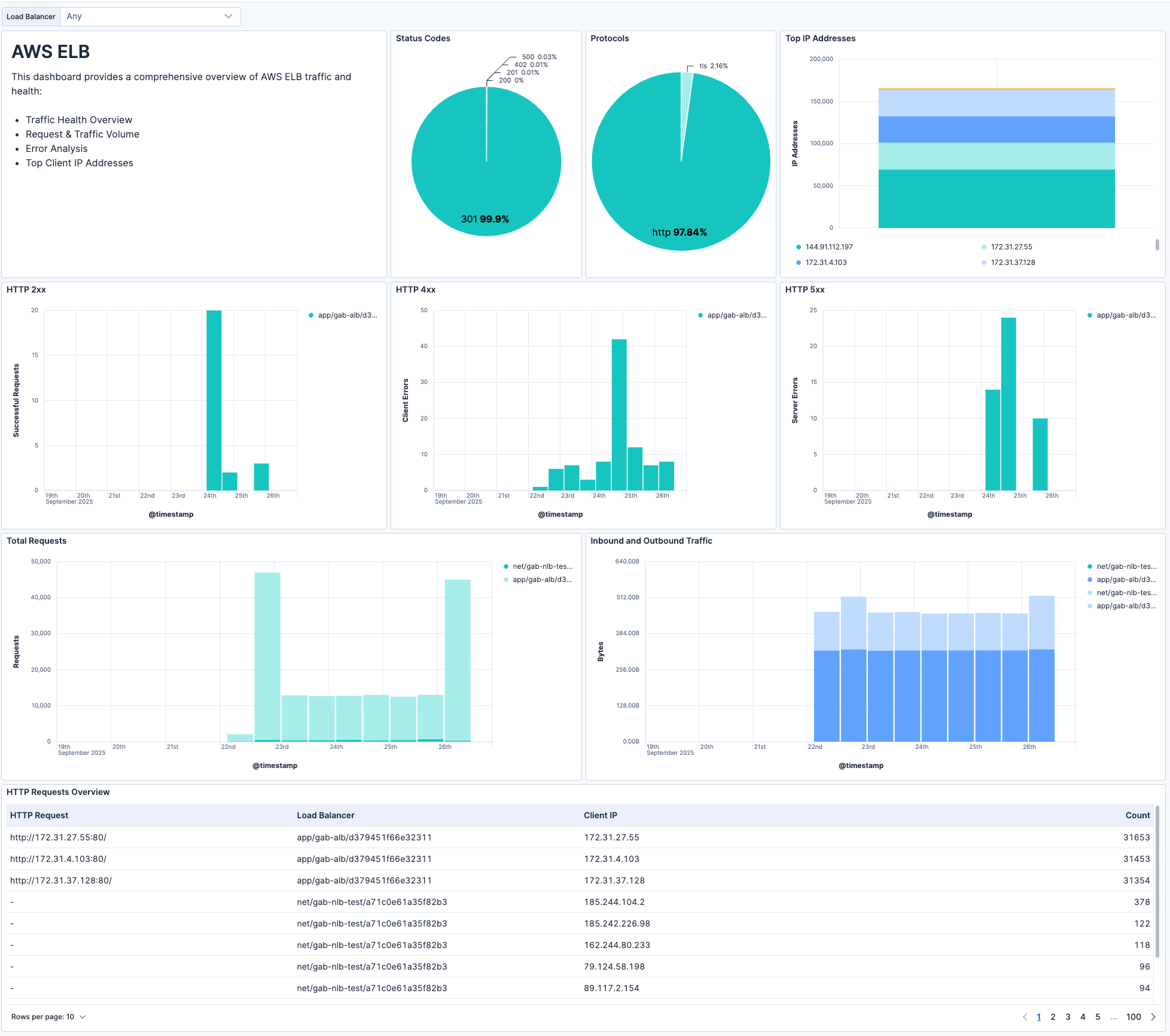
Task: Toggle 172.31.27.55 legend series
Action: pos(1011,247)
